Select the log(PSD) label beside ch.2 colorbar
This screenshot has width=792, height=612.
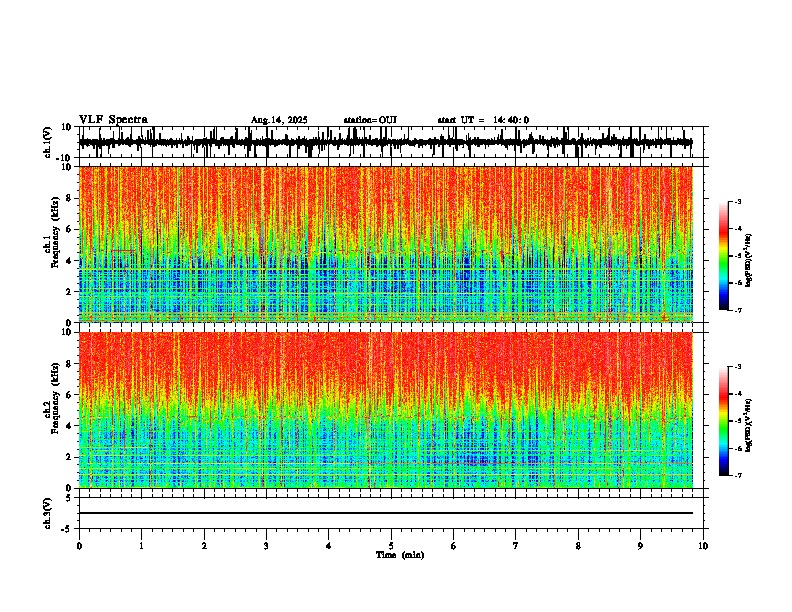748,426
